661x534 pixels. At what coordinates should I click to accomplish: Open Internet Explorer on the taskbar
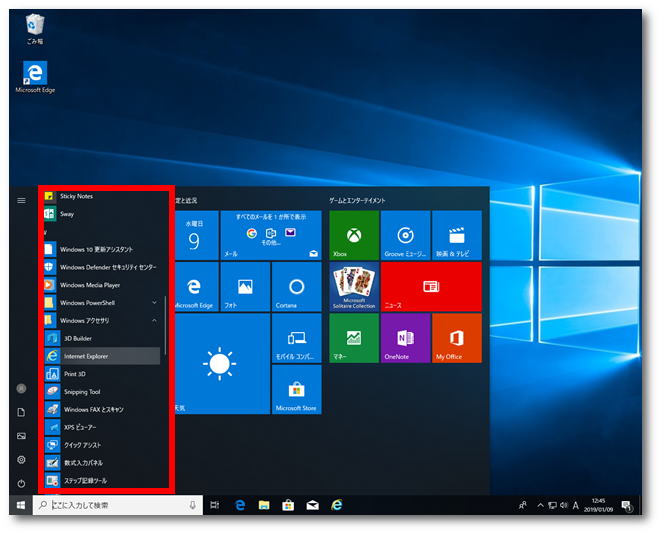pyautogui.click(x=337, y=505)
